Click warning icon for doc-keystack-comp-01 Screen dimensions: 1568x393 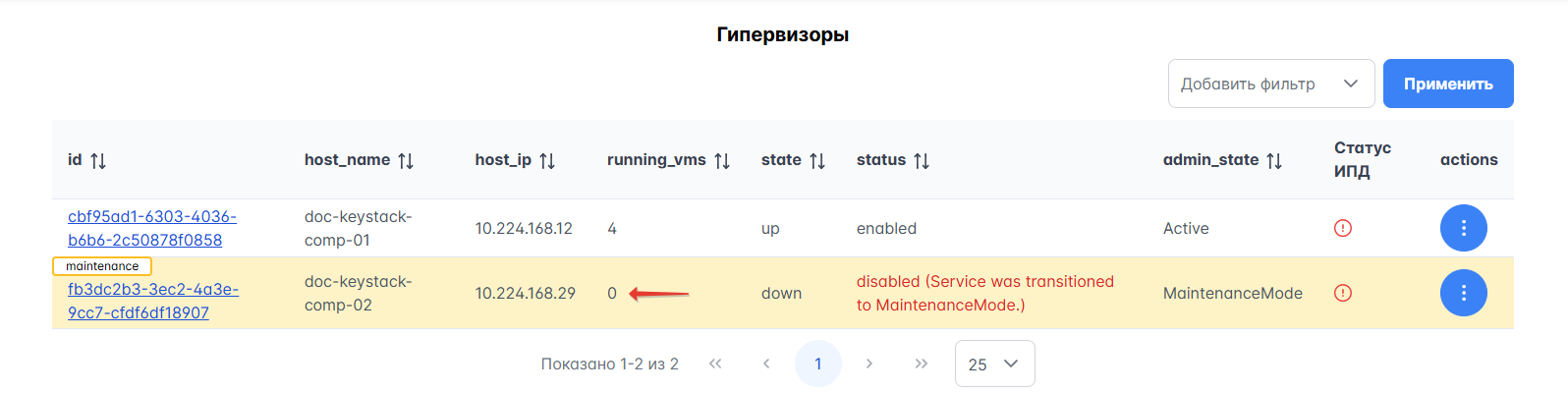(x=1343, y=228)
